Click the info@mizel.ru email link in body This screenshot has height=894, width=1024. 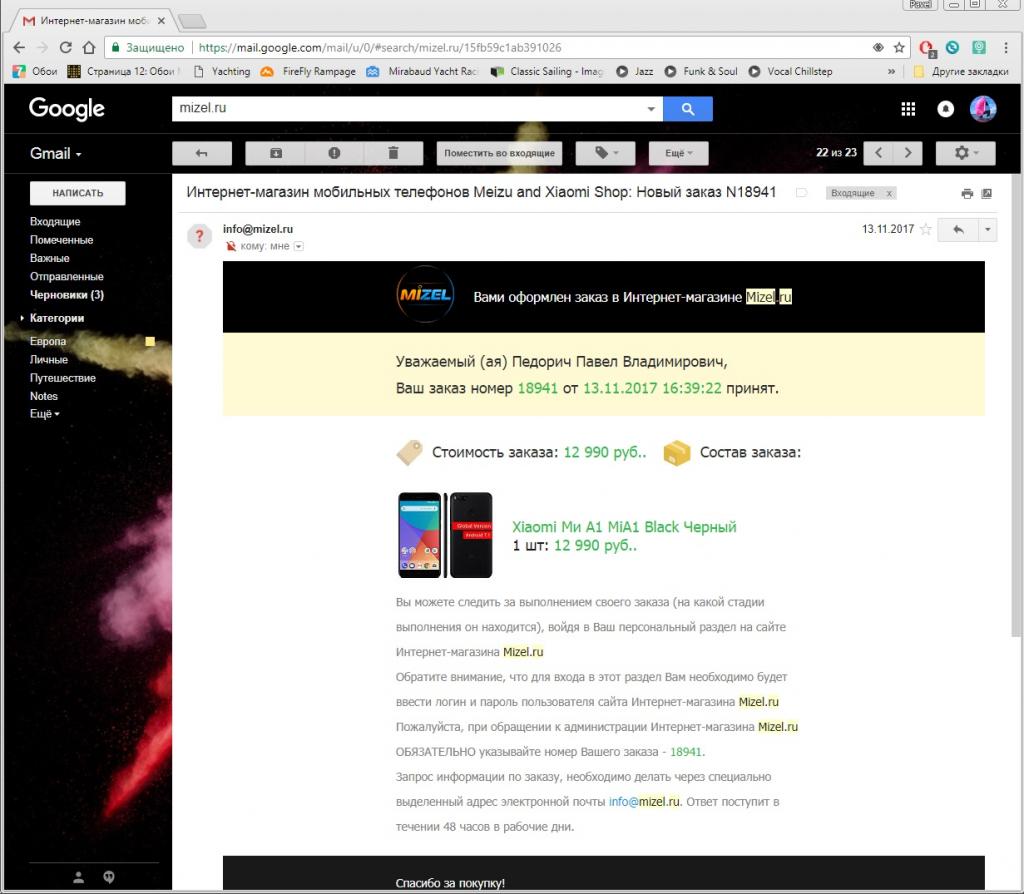pos(644,801)
